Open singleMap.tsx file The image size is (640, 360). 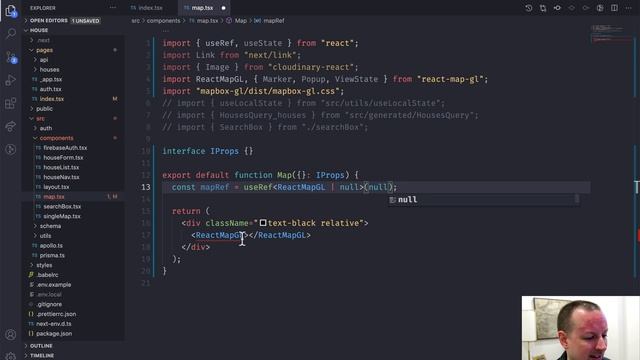pos(62,216)
